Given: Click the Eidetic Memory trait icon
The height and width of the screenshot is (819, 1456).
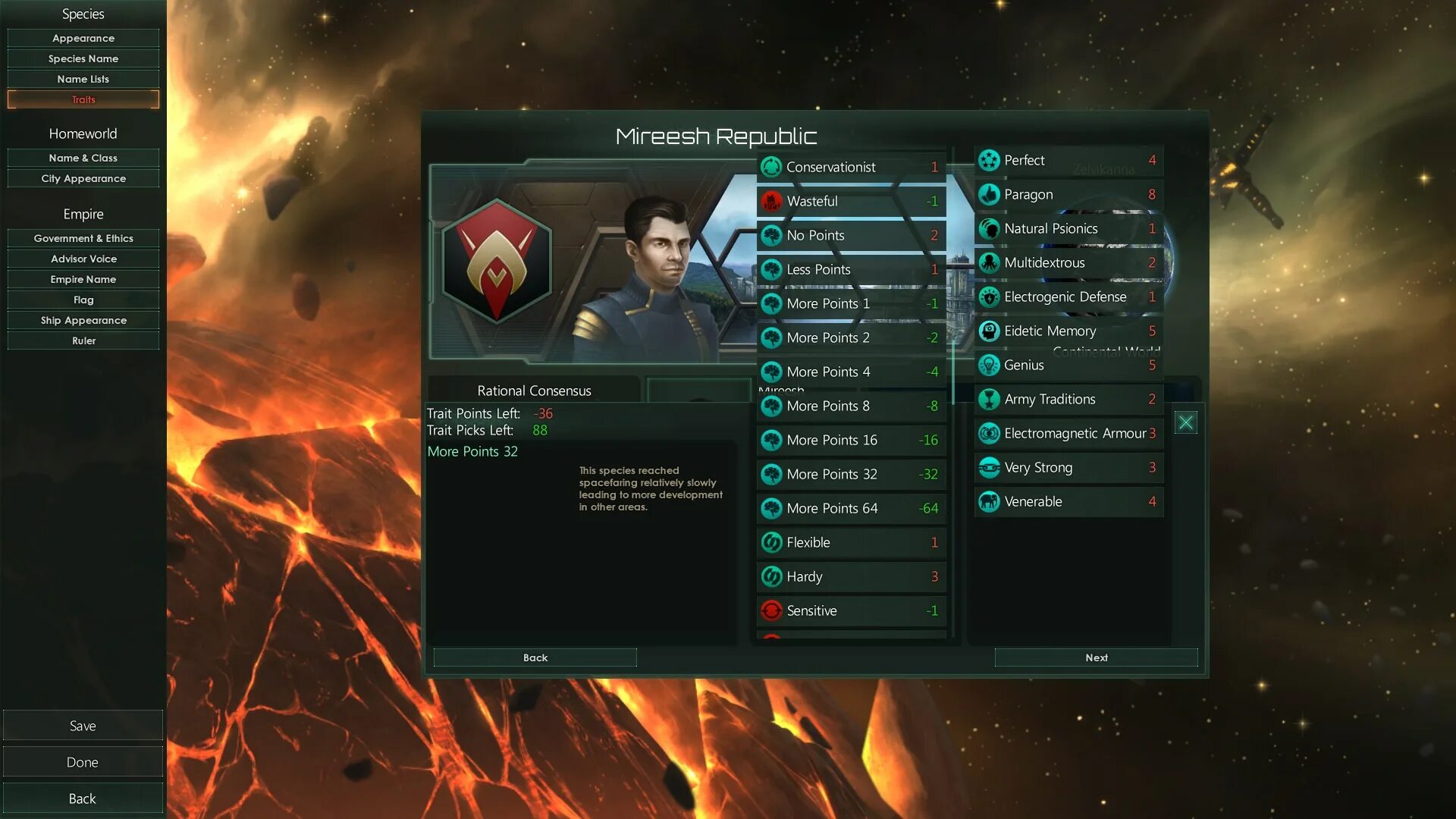Looking at the screenshot, I should coord(989,331).
